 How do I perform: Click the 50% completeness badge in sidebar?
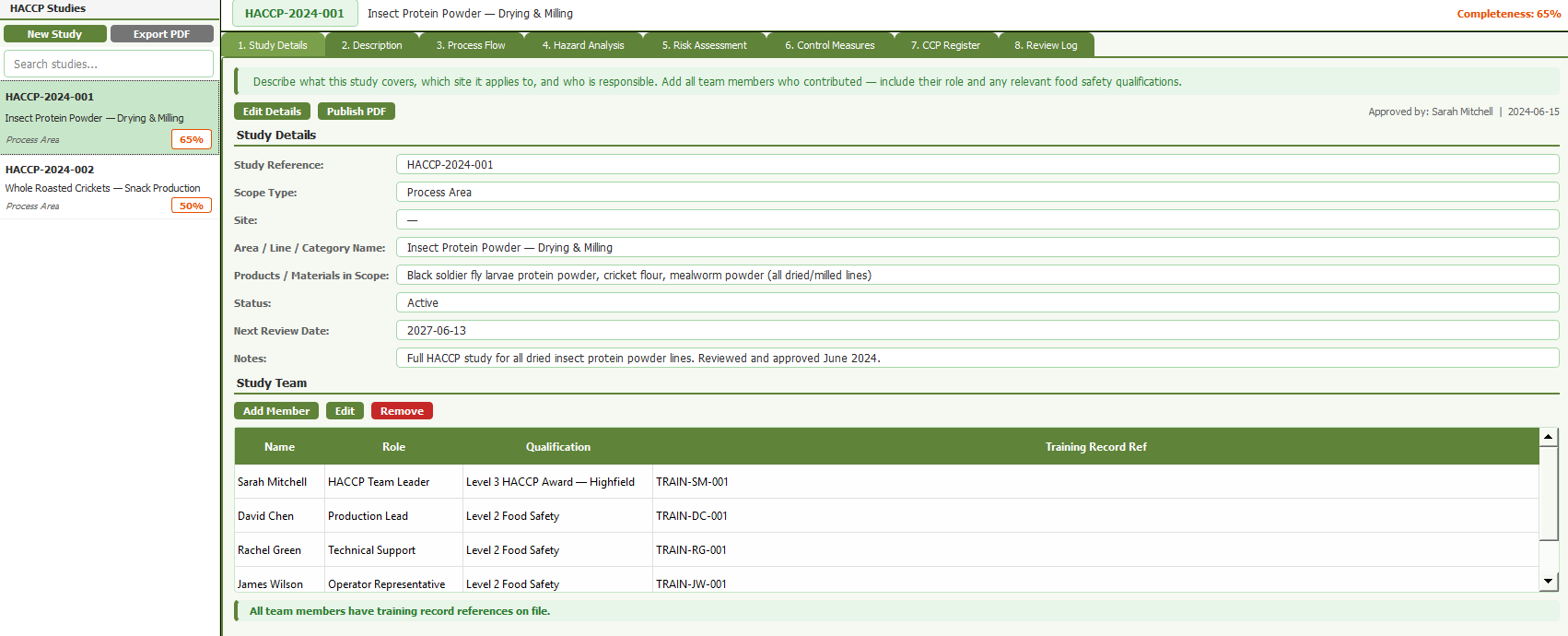pyautogui.click(x=192, y=206)
